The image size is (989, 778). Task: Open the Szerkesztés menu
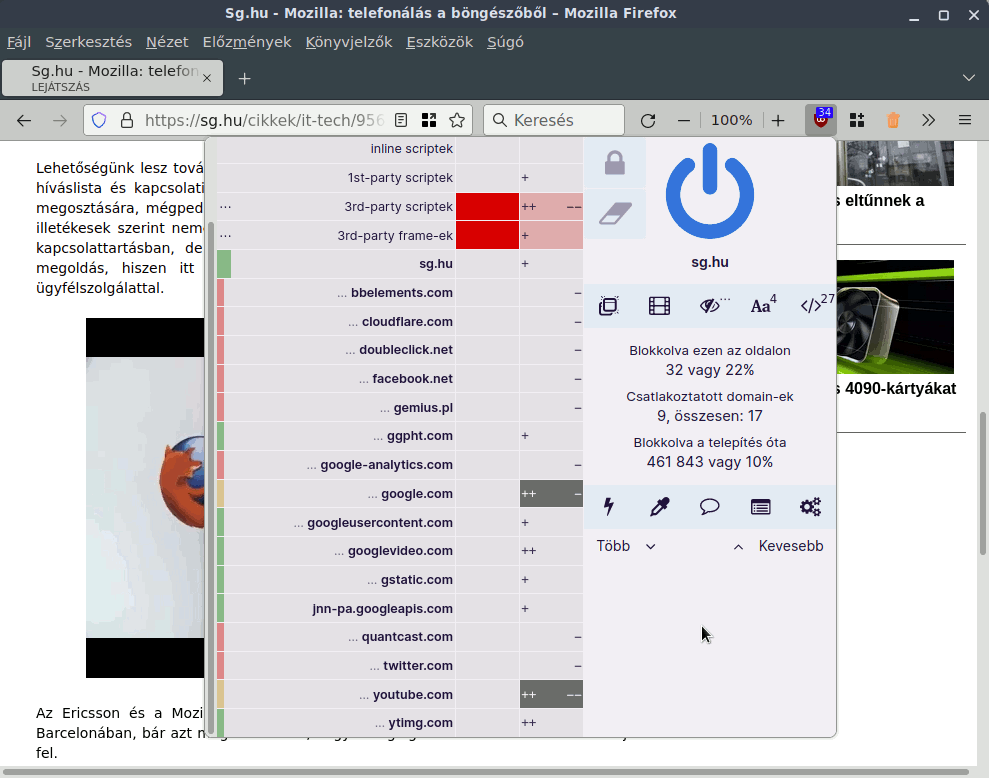point(88,42)
